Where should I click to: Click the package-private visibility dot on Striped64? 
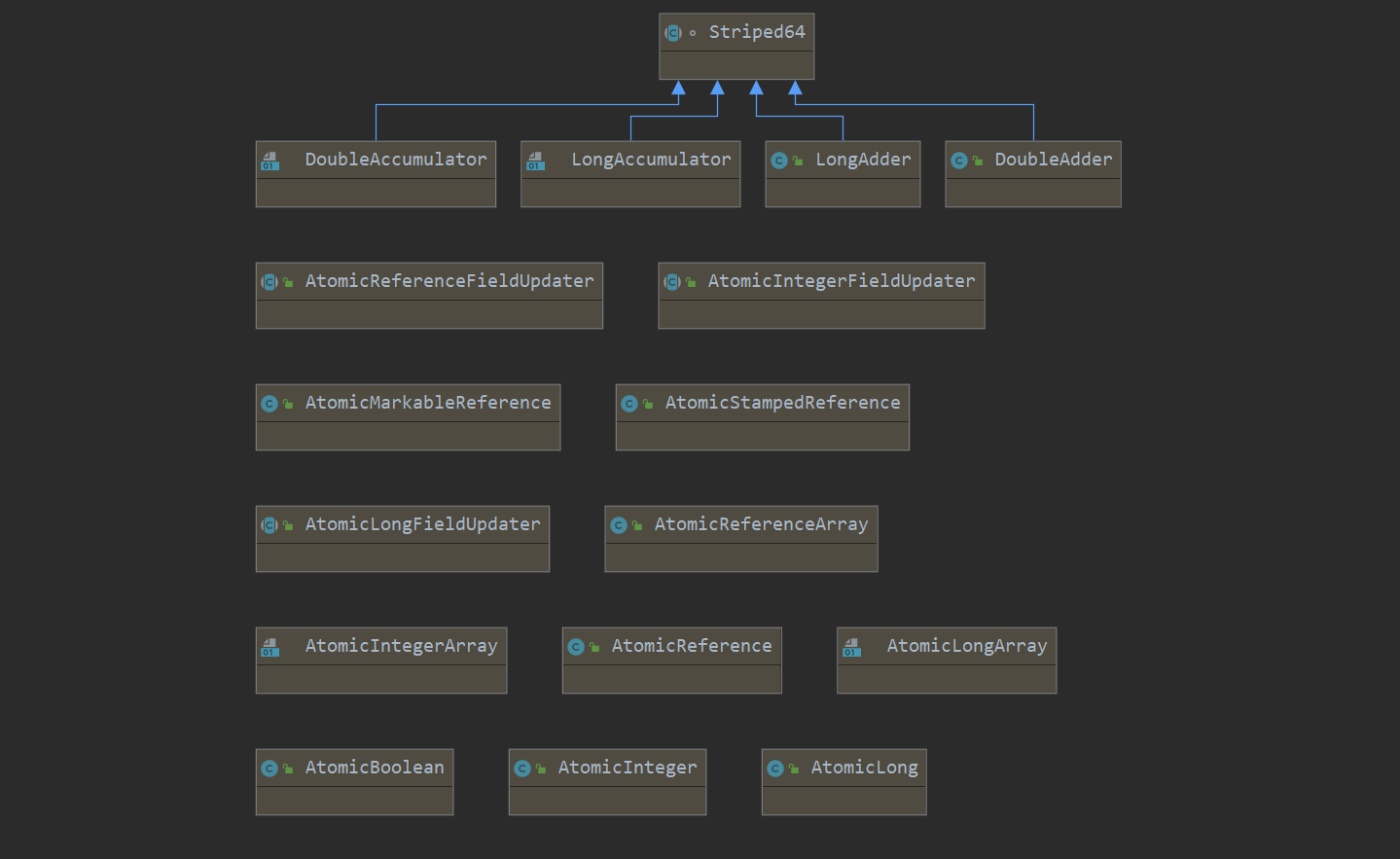point(693,33)
